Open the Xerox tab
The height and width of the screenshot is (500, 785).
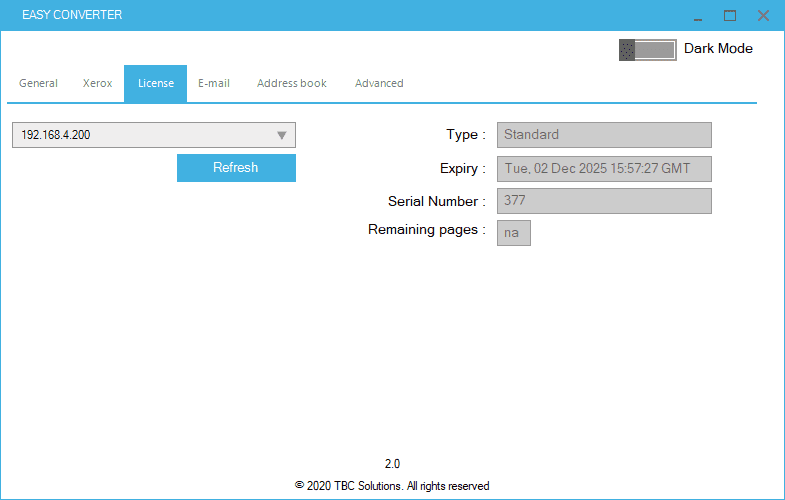pyautogui.click(x=97, y=83)
